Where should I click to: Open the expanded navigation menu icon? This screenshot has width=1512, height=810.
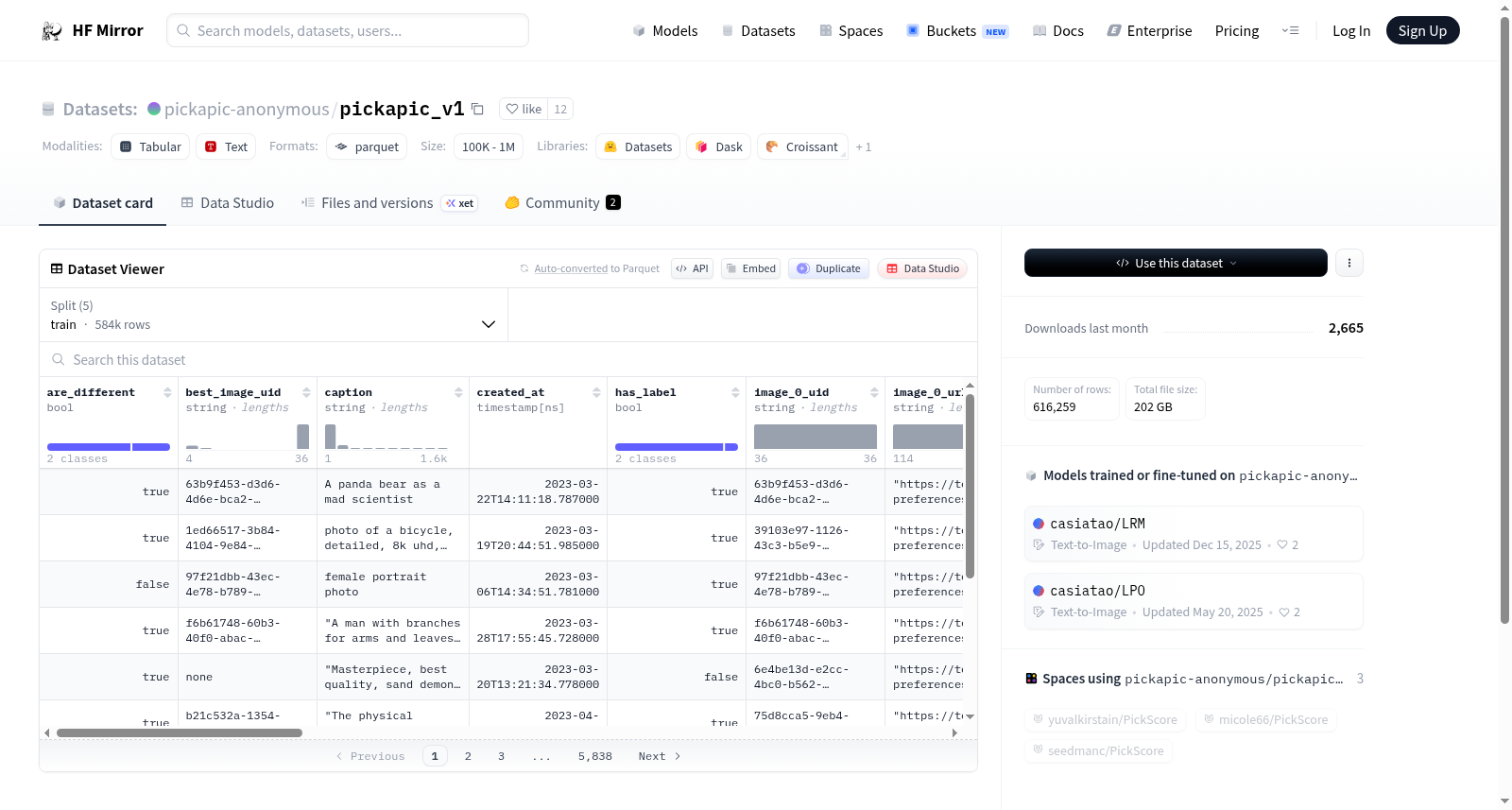click(x=1290, y=31)
